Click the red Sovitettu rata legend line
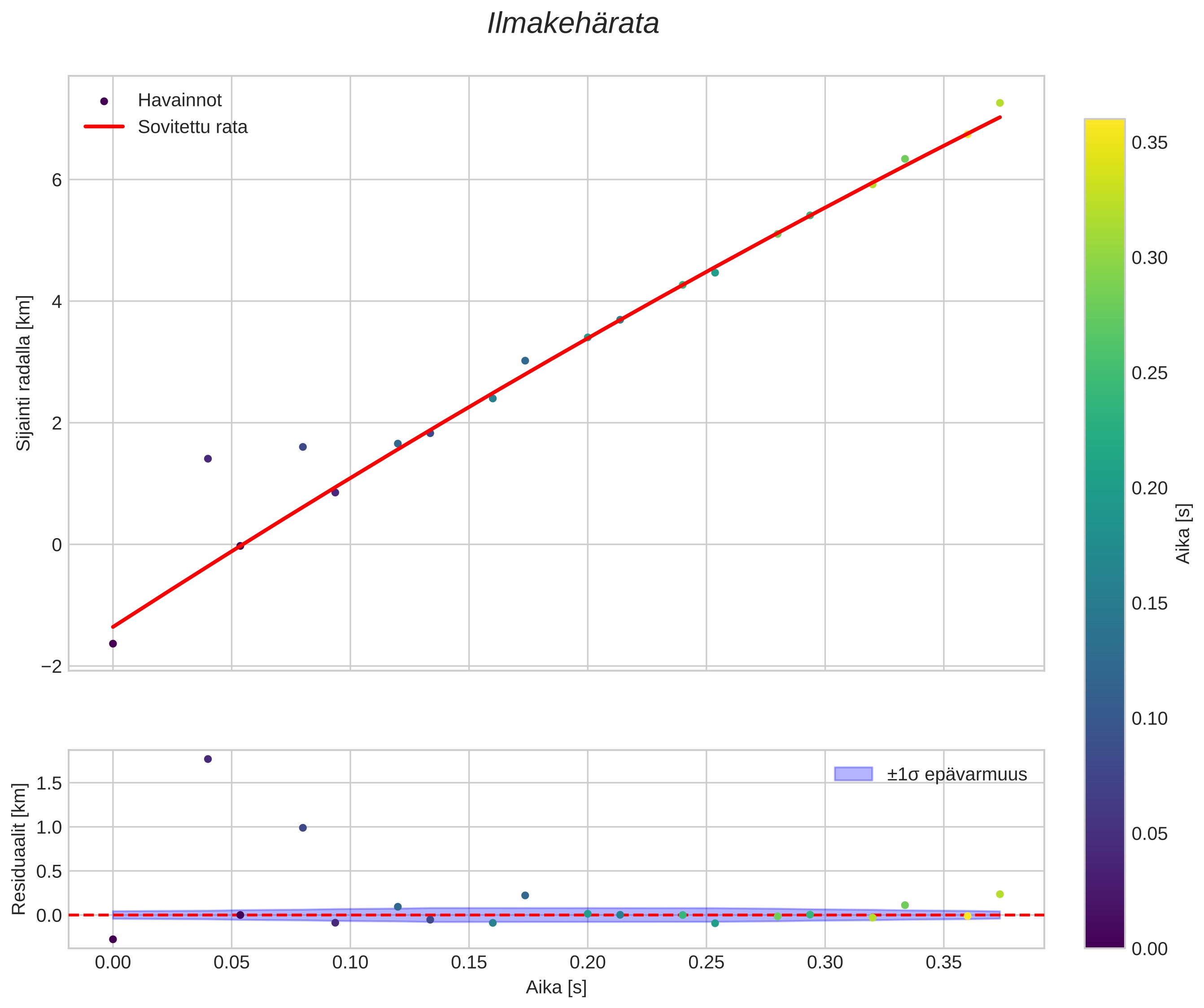Viewport: 1204px width, 1008px height. pos(104,127)
